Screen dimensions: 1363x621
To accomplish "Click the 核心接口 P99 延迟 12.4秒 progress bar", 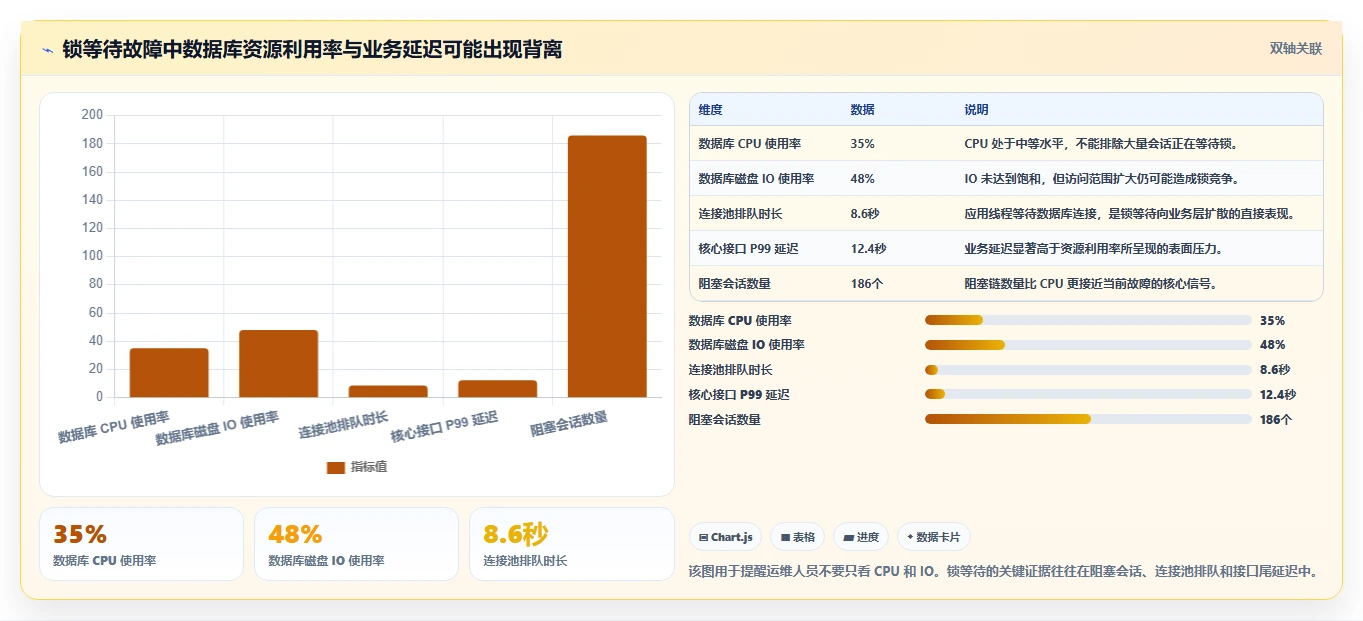I will click(1088, 395).
